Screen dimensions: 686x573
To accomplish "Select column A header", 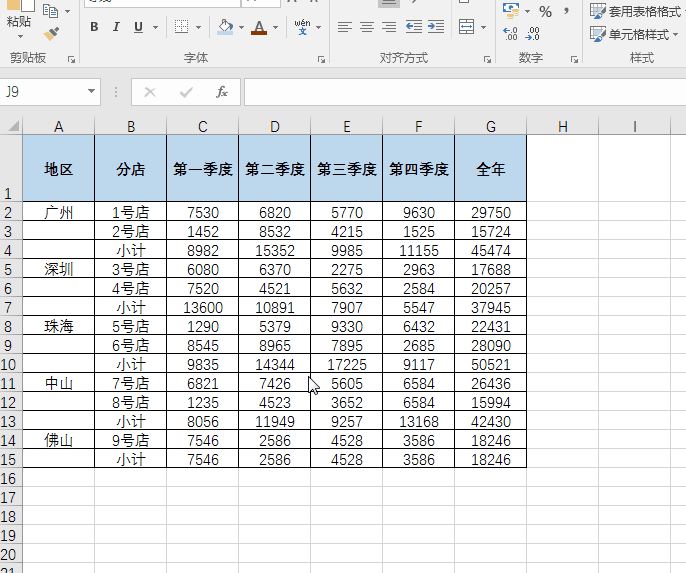I will tap(59, 126).
